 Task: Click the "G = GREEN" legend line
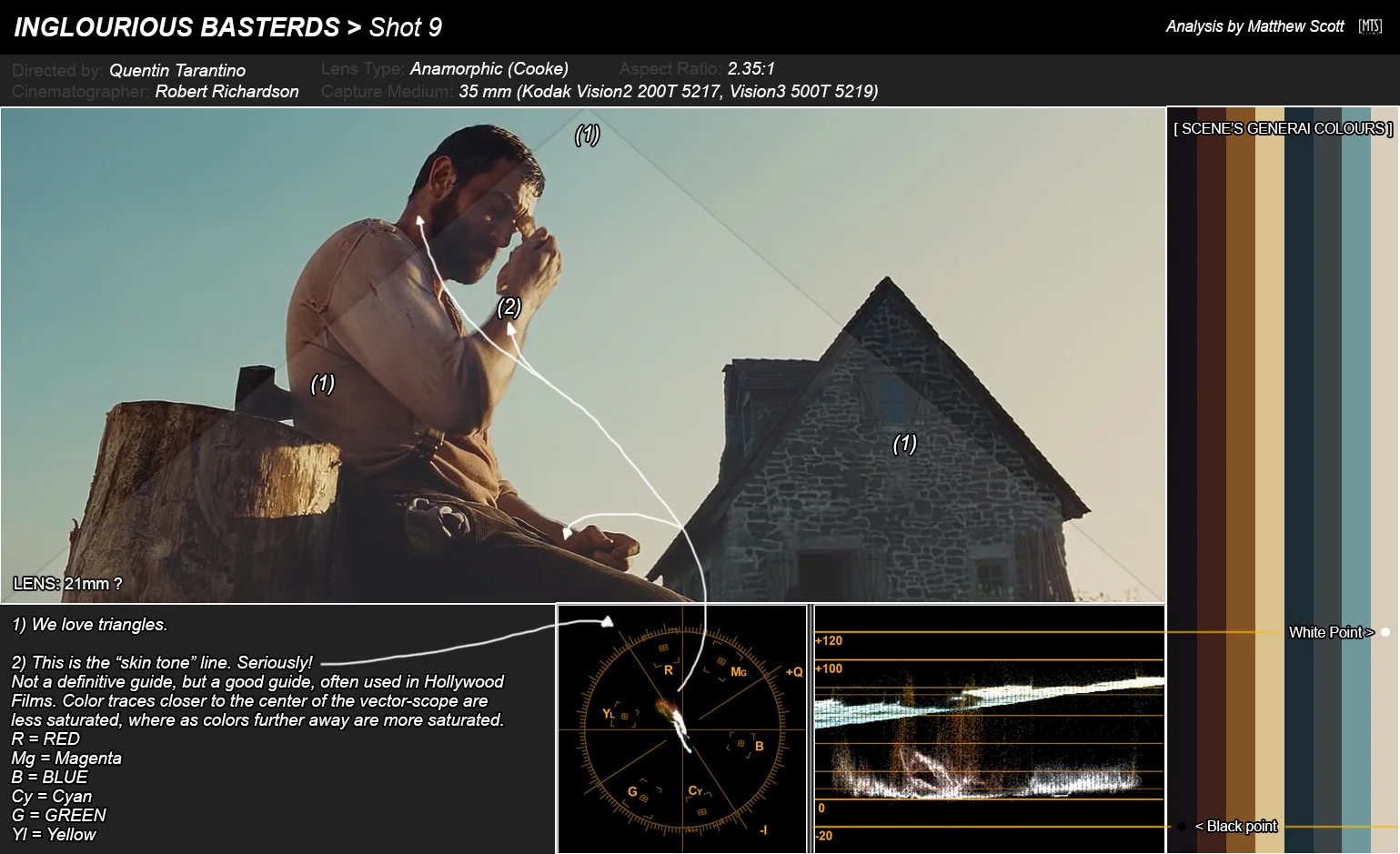point(59,815)
